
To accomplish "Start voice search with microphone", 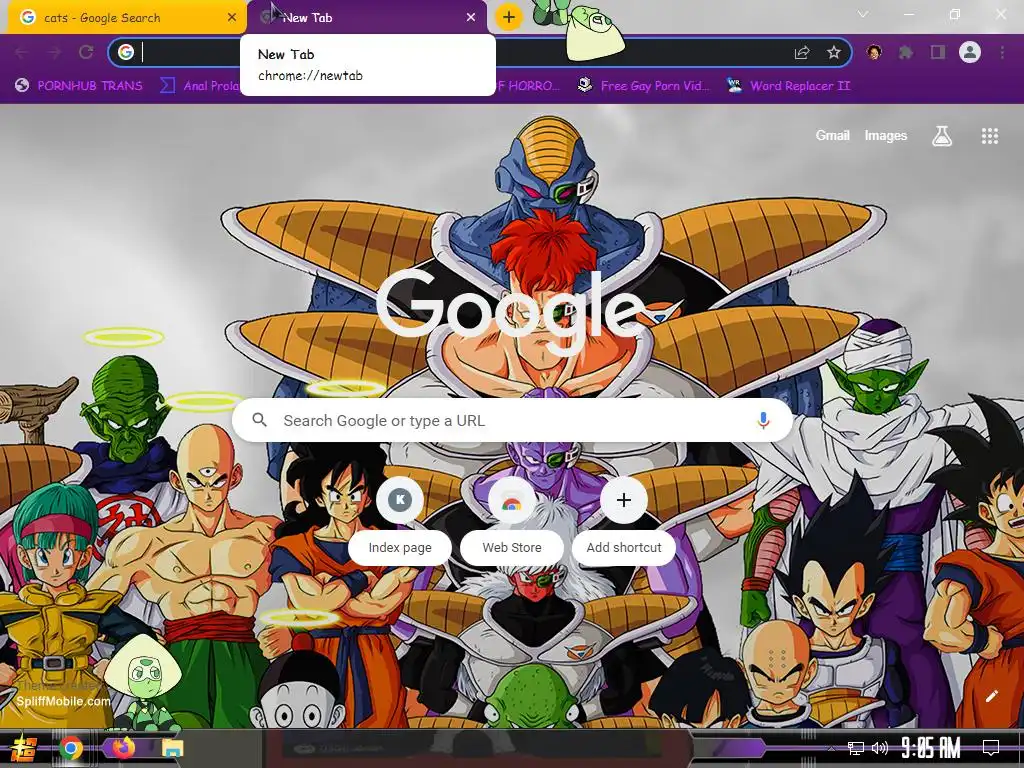I will (x=763, y=420).
